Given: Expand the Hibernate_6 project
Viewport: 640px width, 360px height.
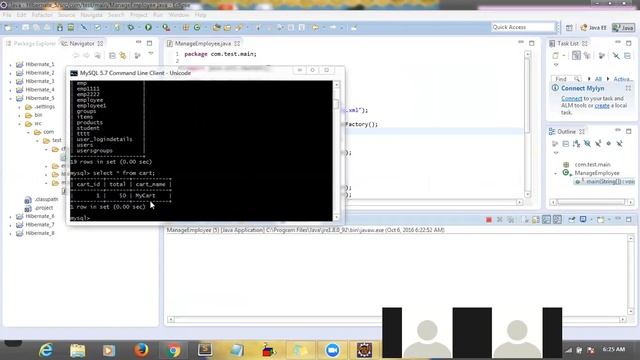Looking at the screenshot, I should pos(10,216).
